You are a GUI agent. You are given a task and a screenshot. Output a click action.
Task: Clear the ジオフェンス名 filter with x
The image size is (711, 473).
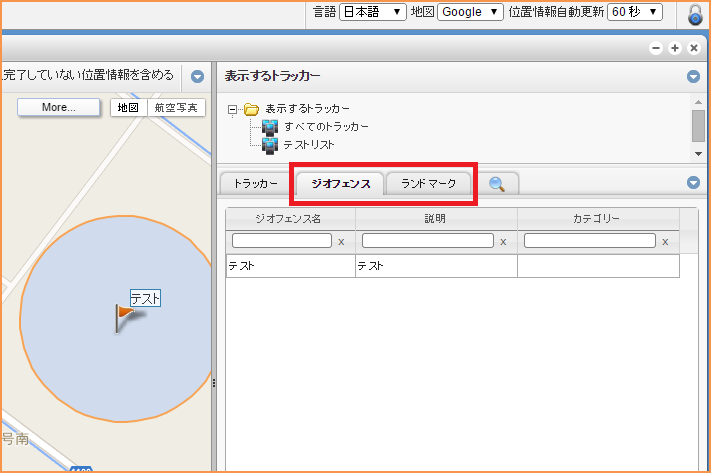pos(341,241)
